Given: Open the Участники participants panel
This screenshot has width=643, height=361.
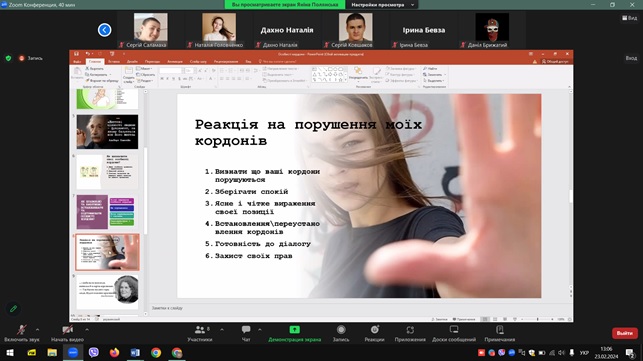Looking at the screenshot, I should [200, 333].
